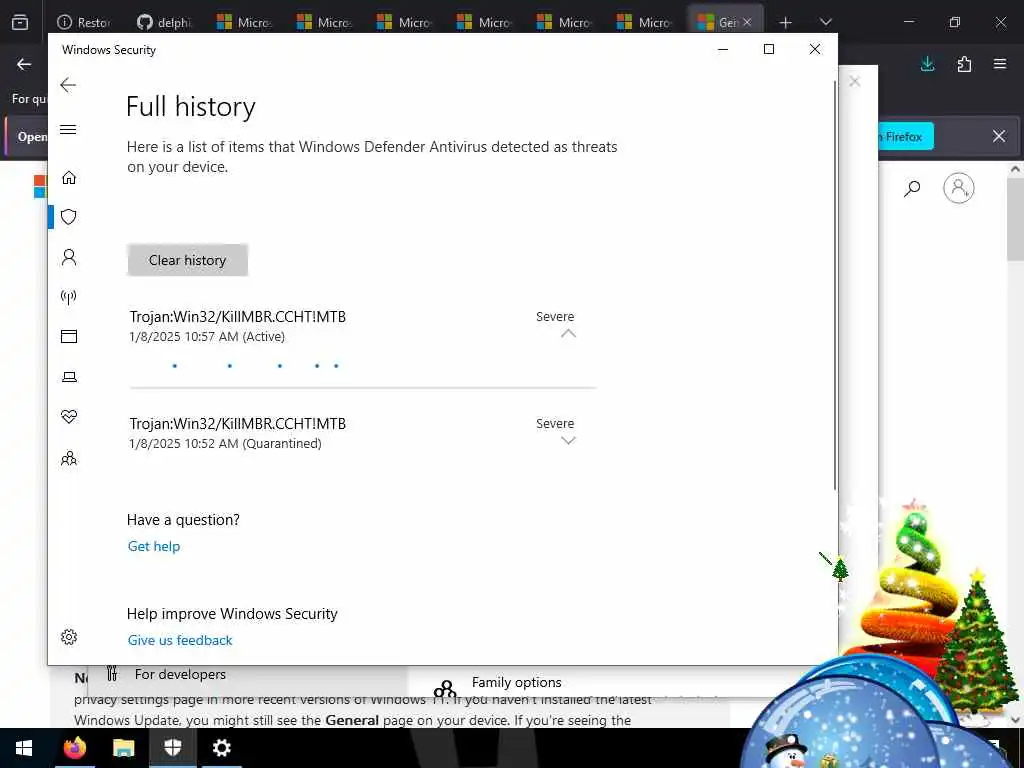This screenshot has width=1024, height=768.
Task: Close the active General browser tab
Action: 747,22
